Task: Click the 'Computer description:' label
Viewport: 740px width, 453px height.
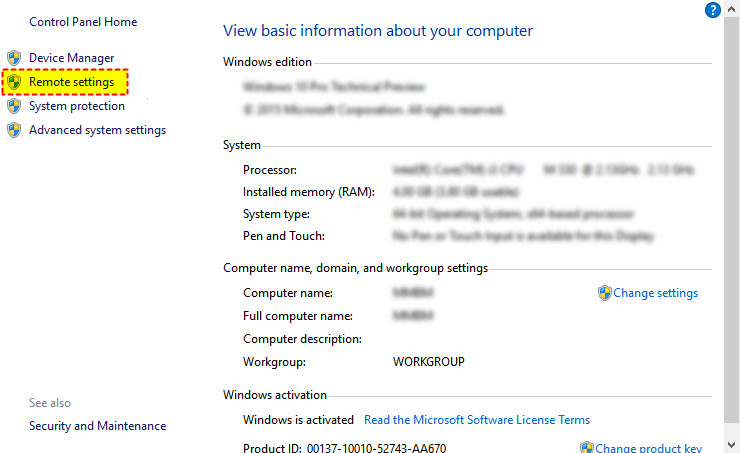Action: pyautogui.click(x=303, y=339)
